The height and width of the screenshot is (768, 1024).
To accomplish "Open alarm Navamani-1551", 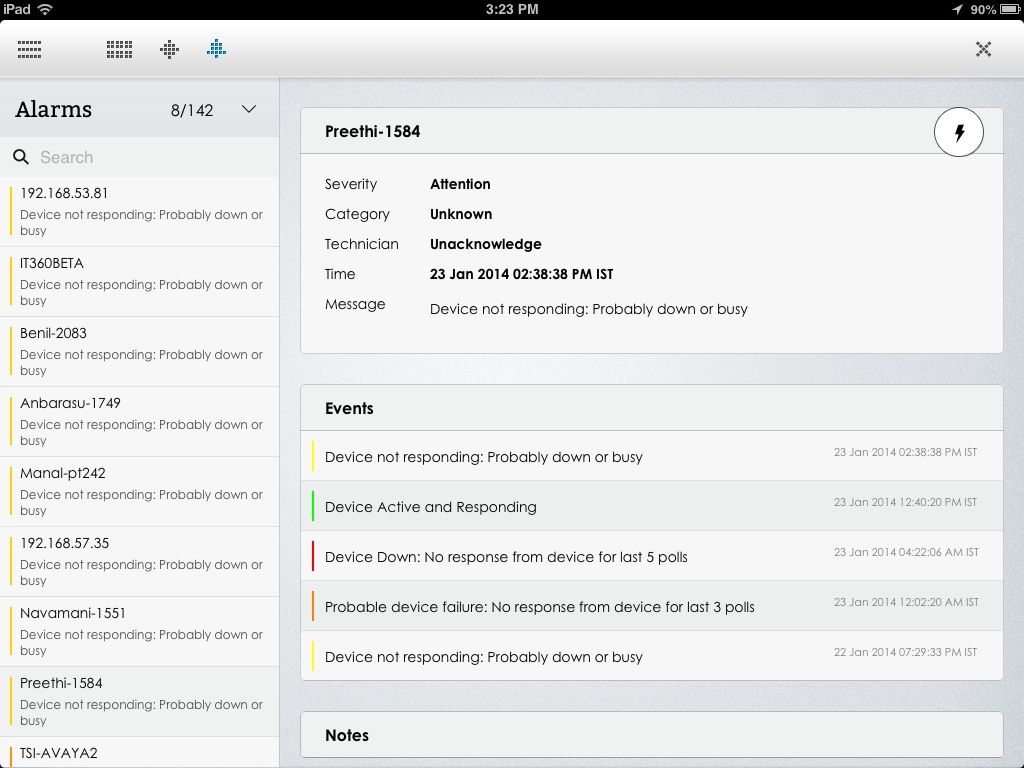I will pos(140,631).
